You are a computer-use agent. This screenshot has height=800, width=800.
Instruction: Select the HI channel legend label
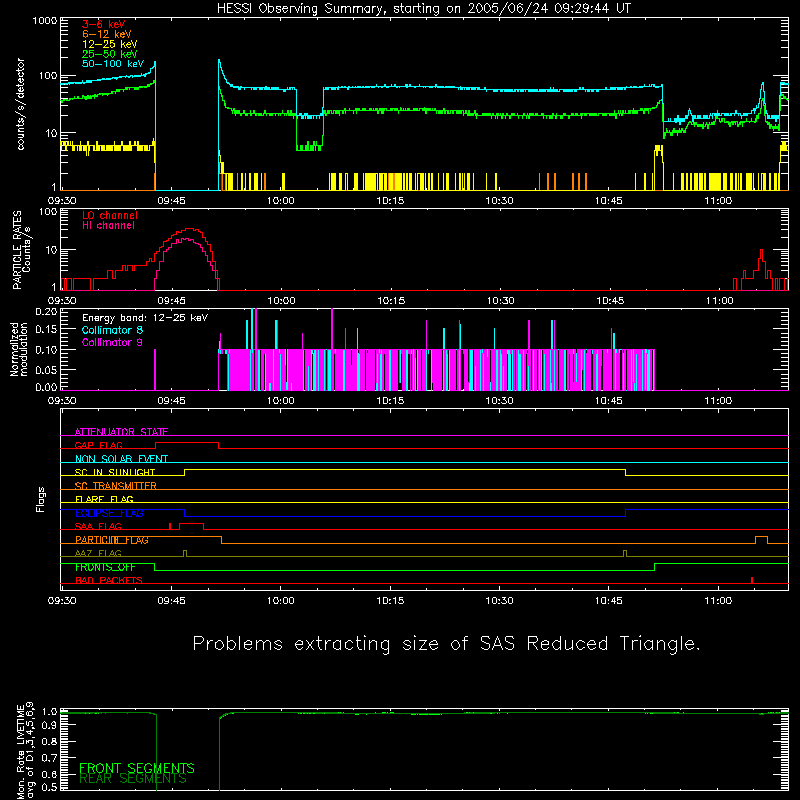click(x=108, y=226)
